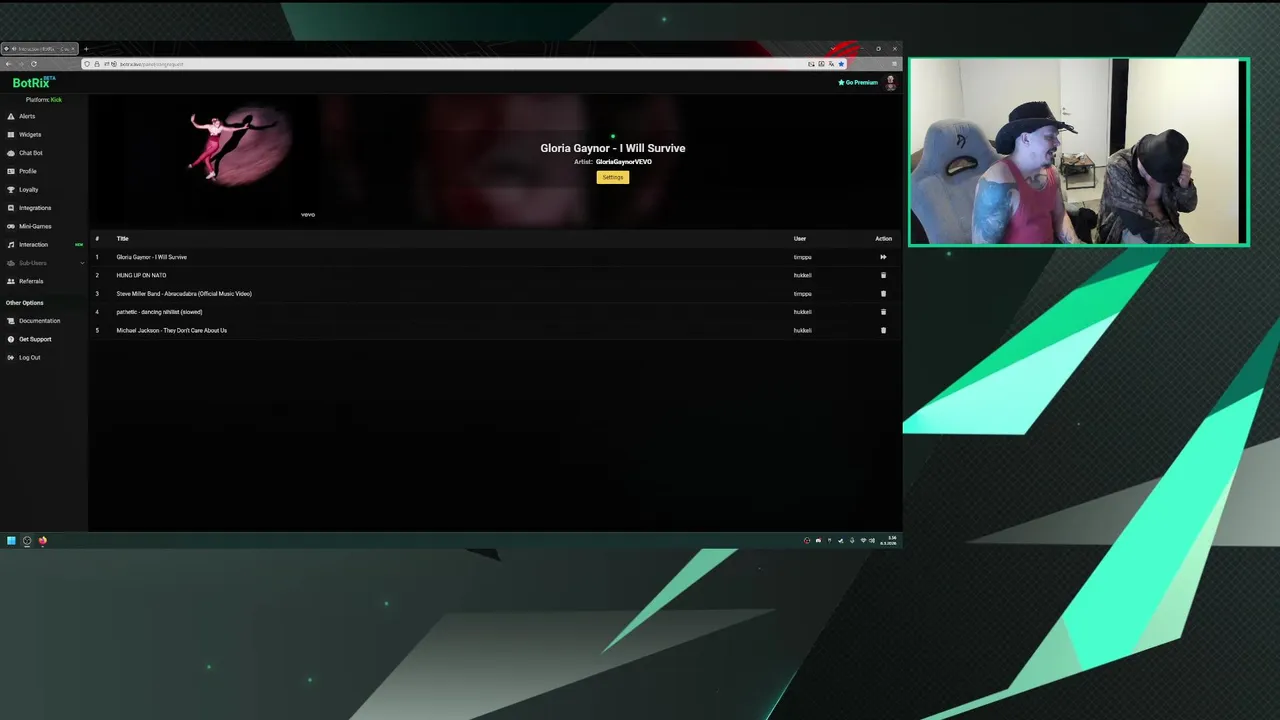Open the Referrals sidebar page
This screenshot has width=1280, height=720.
point(31,281)
